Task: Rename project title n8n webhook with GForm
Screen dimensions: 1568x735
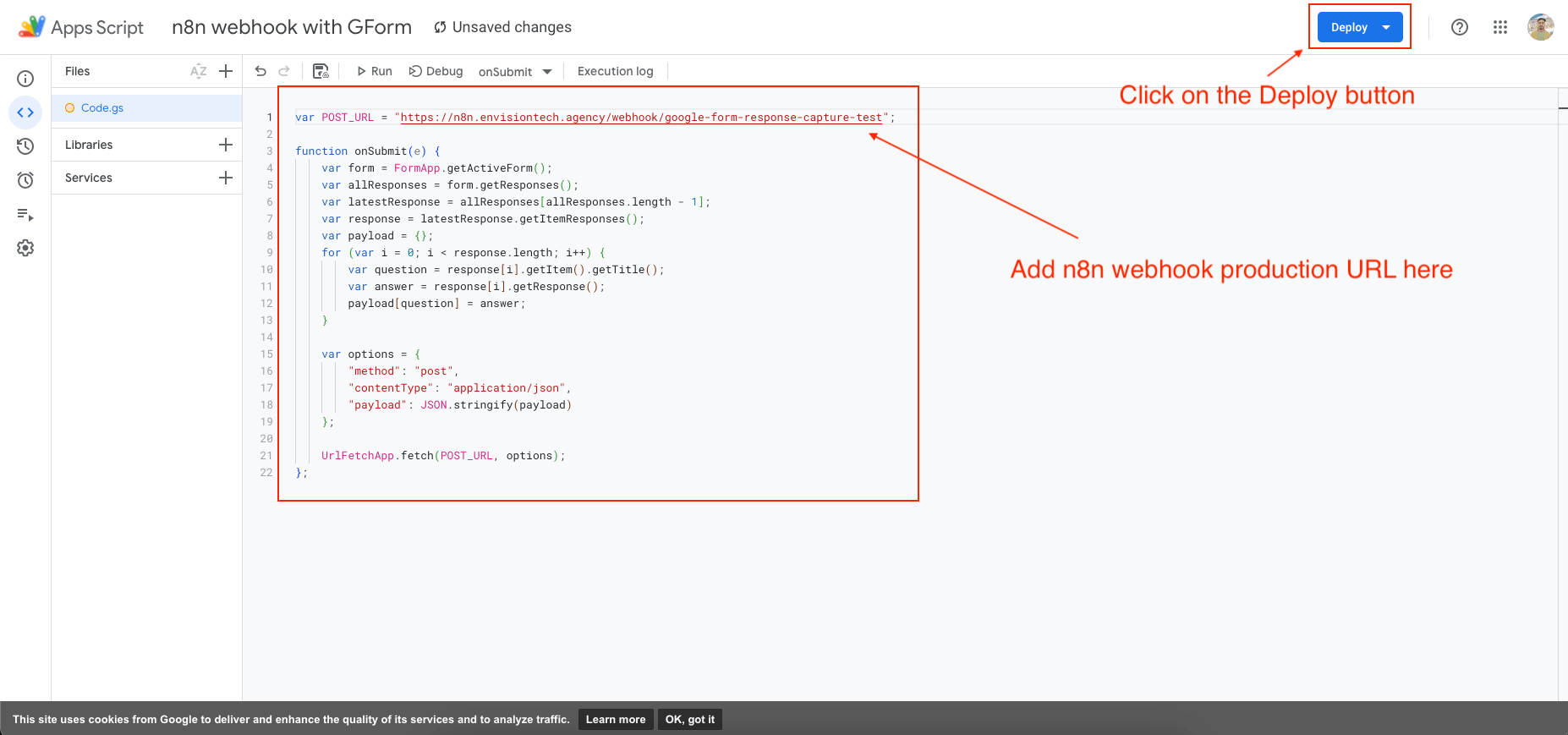Action: 292,27
